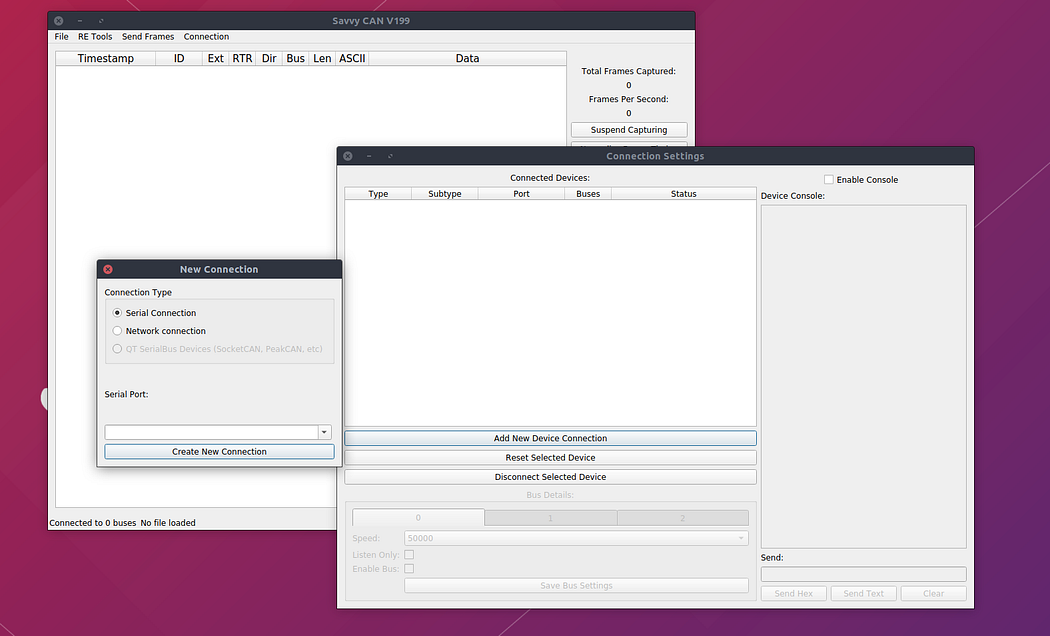This screenshot has width=1050, height=636.
Task: Click Disconnect Selected Device button
Action: [x=550, y=477]
